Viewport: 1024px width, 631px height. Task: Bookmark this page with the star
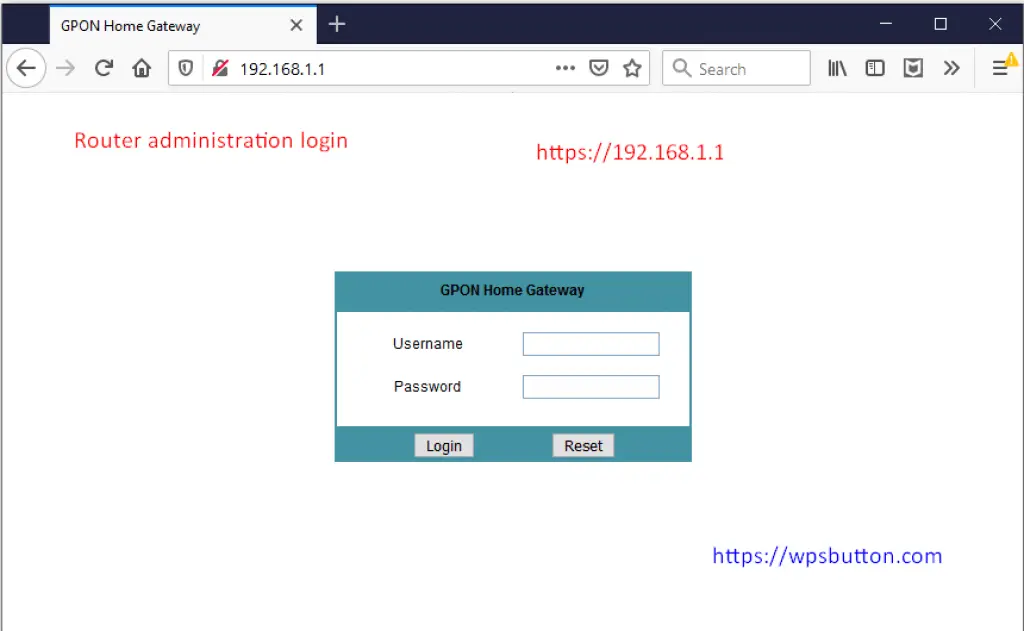(632, 69)
